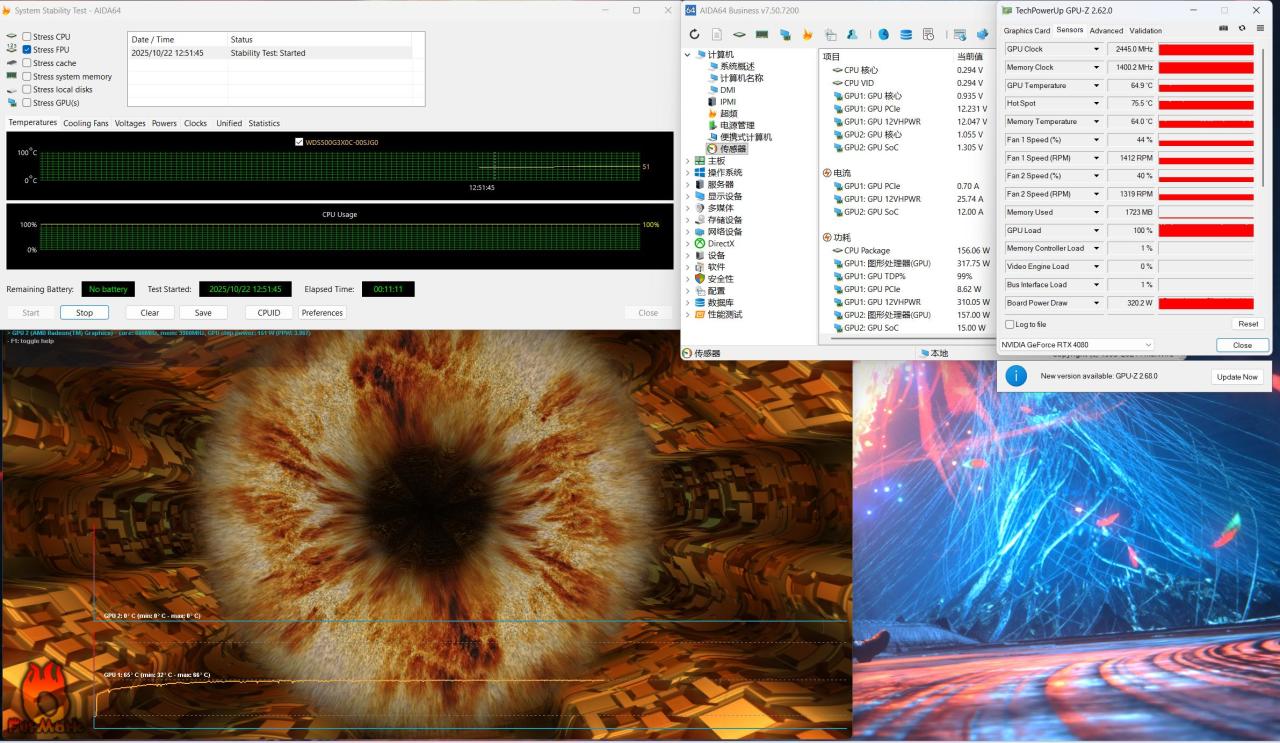Click the Clear button
This screenshot has height=743, width=1280.
[x=150, y=313]
